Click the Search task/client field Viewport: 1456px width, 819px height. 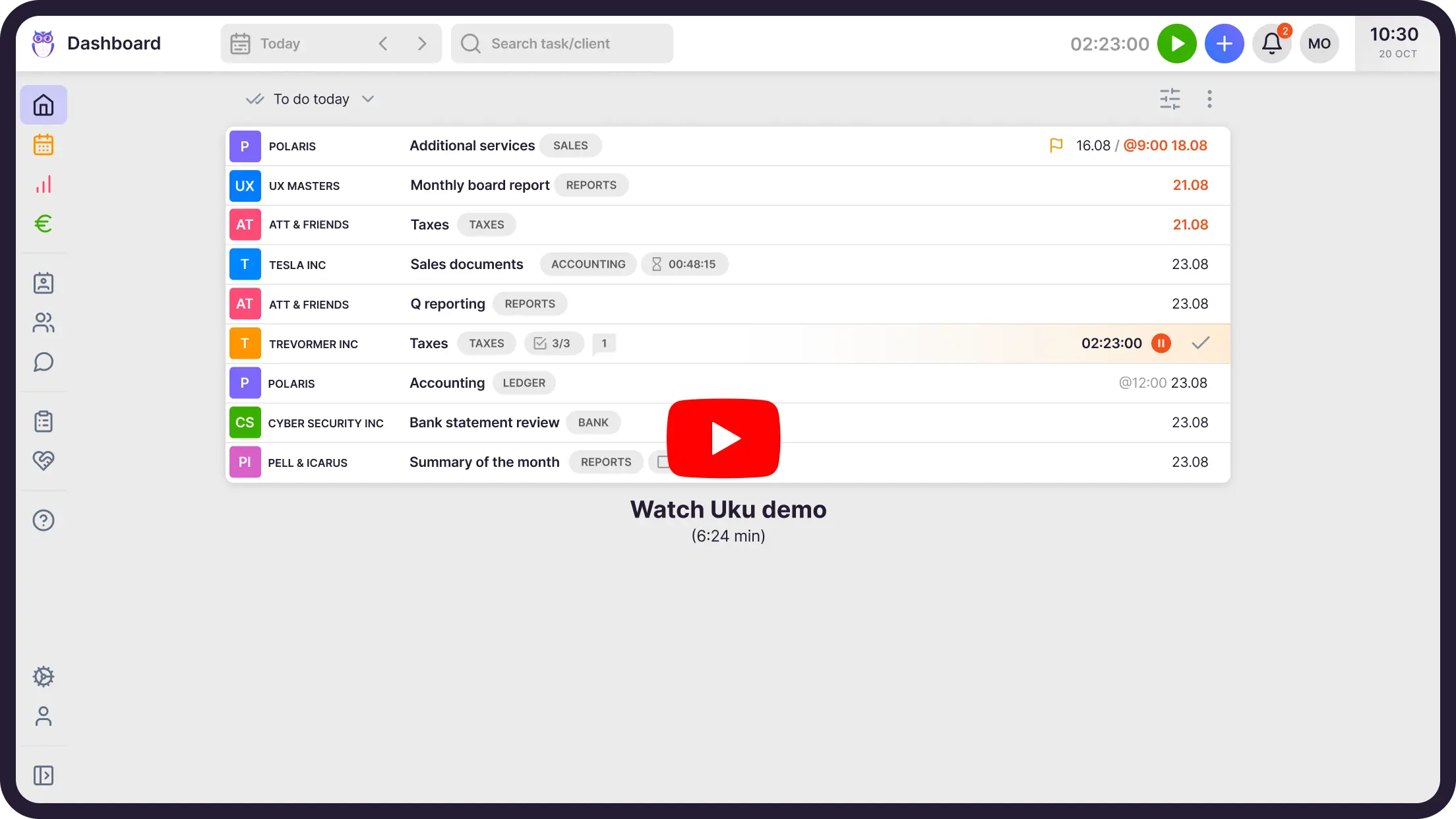(x=562, y=44)
